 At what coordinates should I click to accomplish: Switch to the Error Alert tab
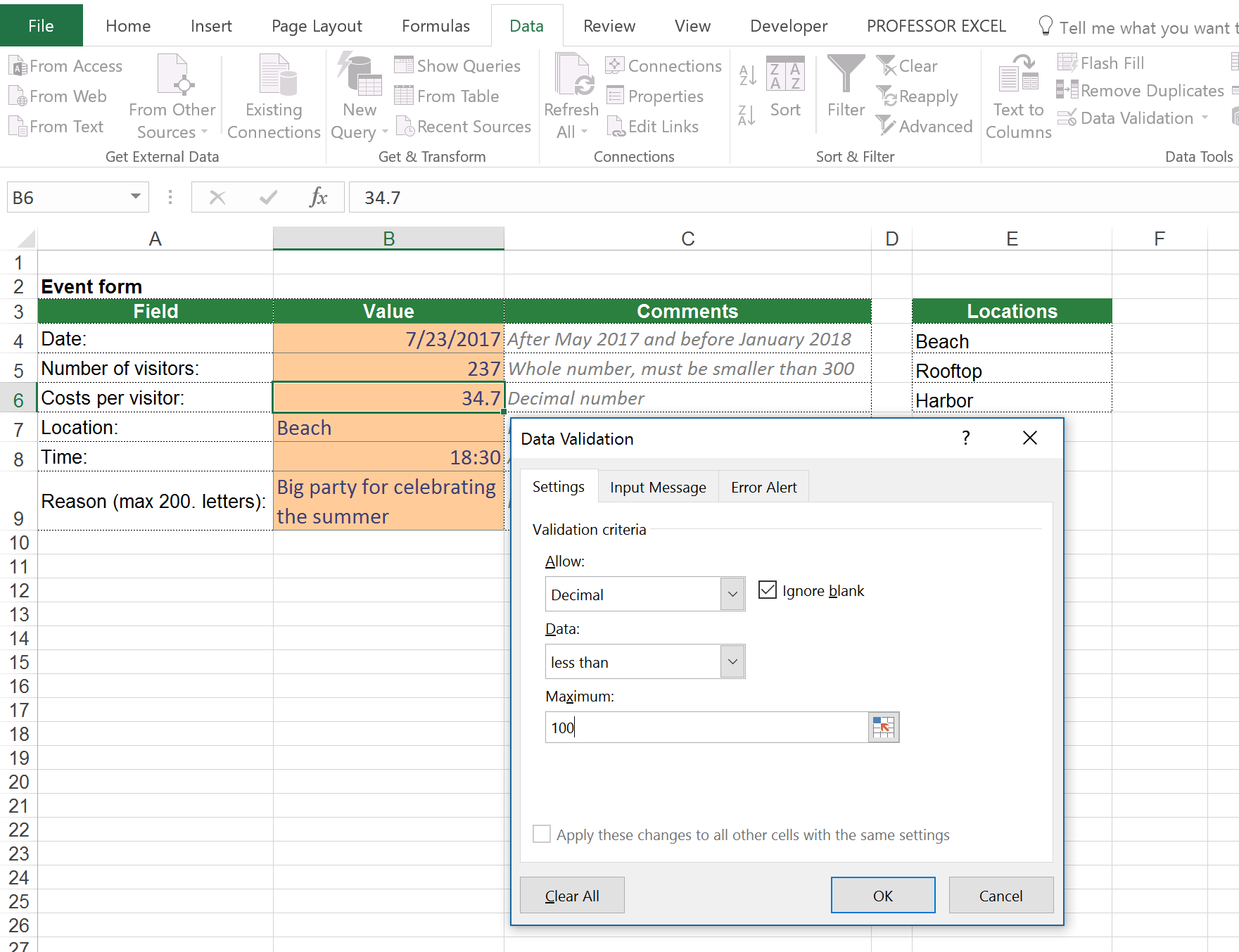(x=763, y=486)
